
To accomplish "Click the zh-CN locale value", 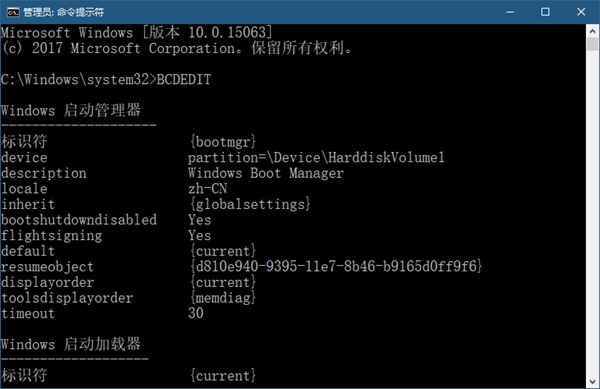I will (x=207, y=189).
